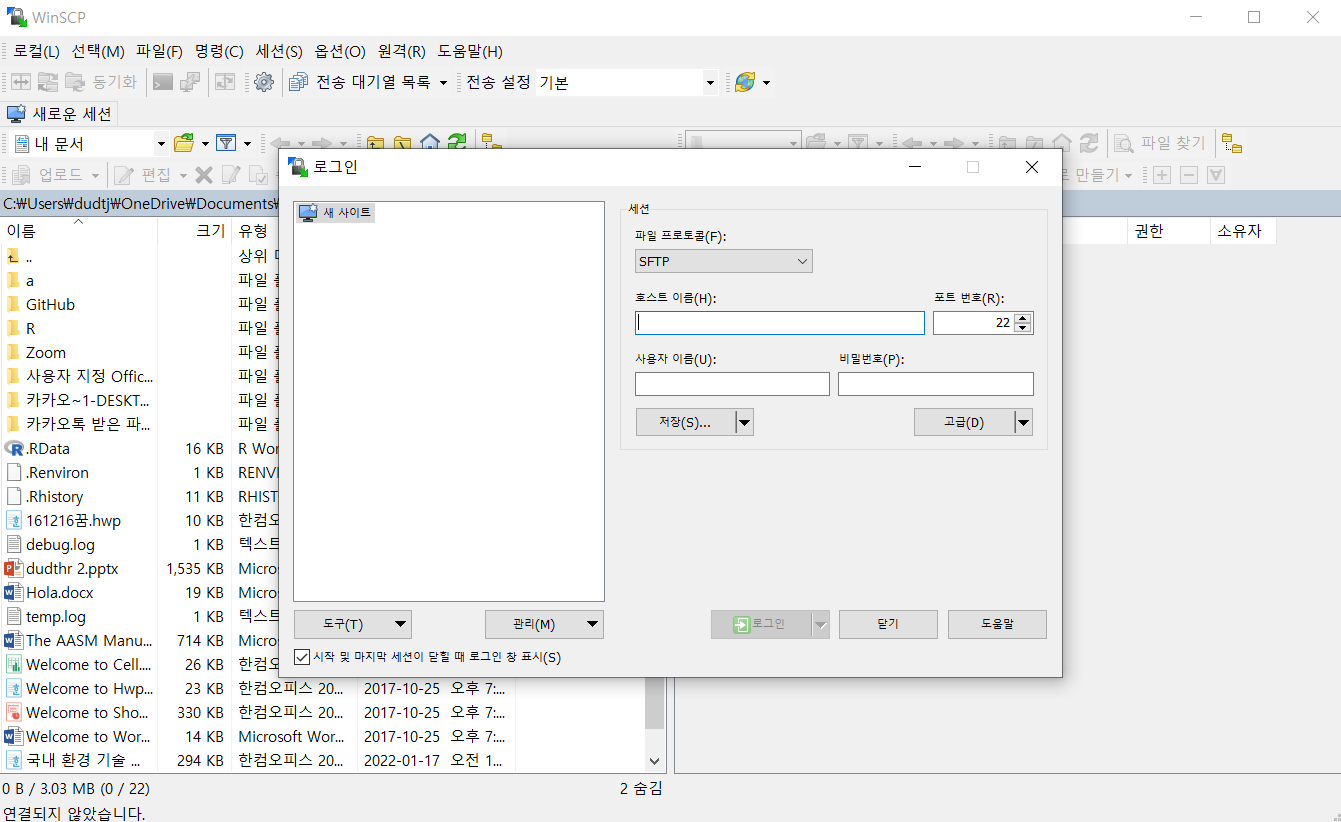Open the 도움말(H) menu
The height and width of the screenshot is (822, 1341).
[470, 51]
